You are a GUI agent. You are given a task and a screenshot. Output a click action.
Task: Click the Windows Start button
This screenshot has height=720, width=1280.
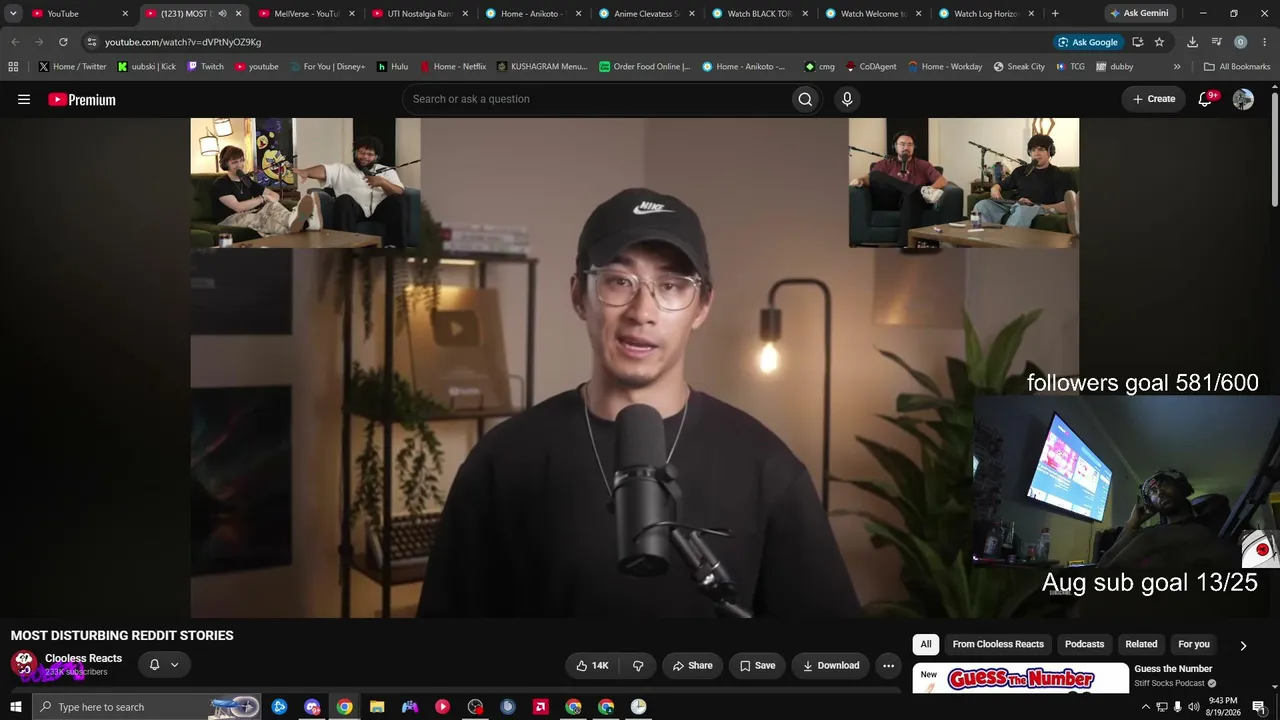(15, 707)
